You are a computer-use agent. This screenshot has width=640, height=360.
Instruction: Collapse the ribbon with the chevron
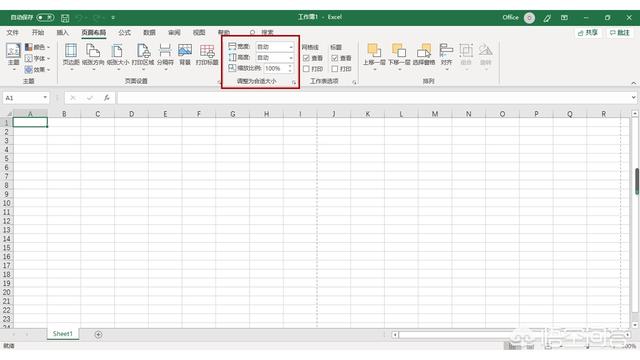[x=633, y=83]
